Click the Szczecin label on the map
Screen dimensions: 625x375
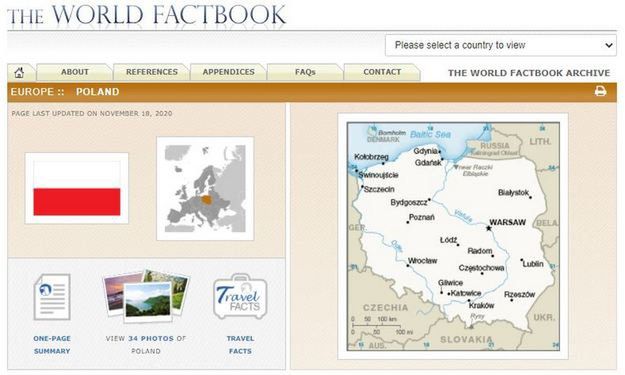tap(379, 189)
